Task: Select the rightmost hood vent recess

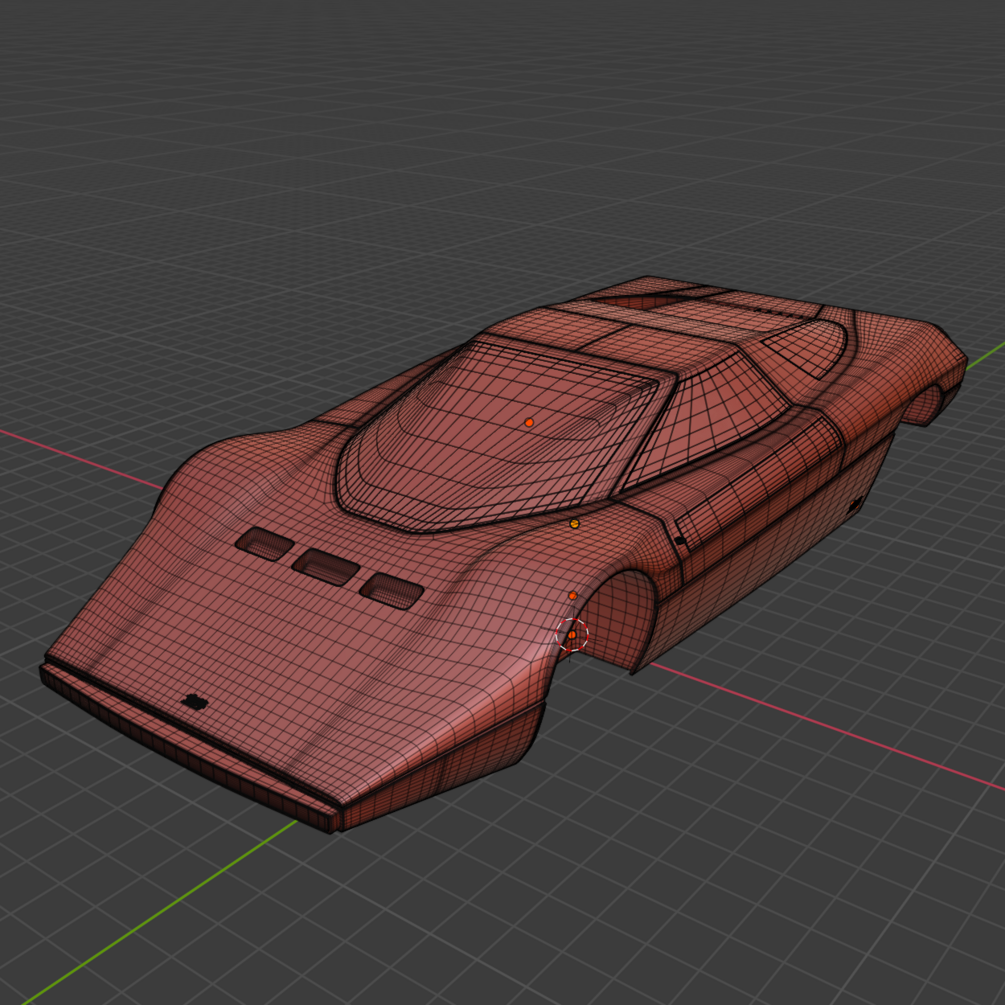Action: (392, 590)
